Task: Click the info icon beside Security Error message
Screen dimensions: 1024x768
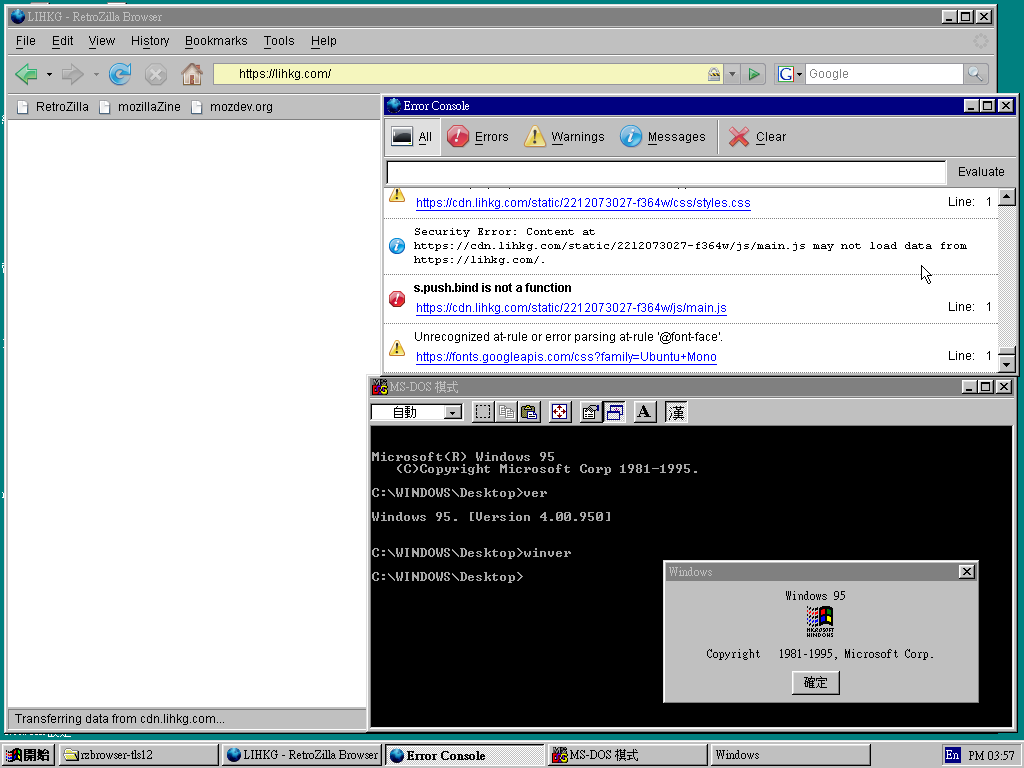Action: (397, 246)
